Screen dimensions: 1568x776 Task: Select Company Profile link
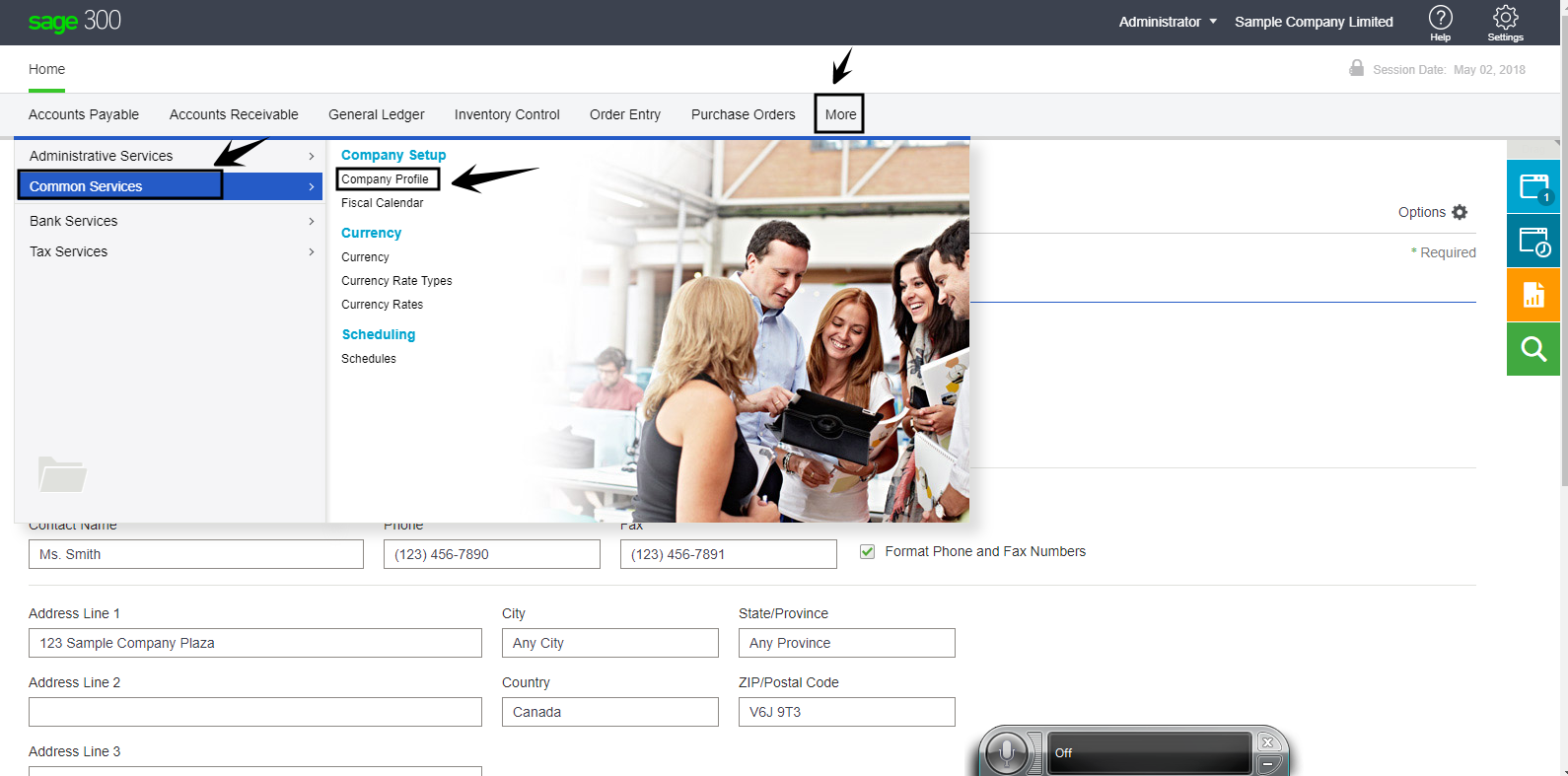point(385,179)
